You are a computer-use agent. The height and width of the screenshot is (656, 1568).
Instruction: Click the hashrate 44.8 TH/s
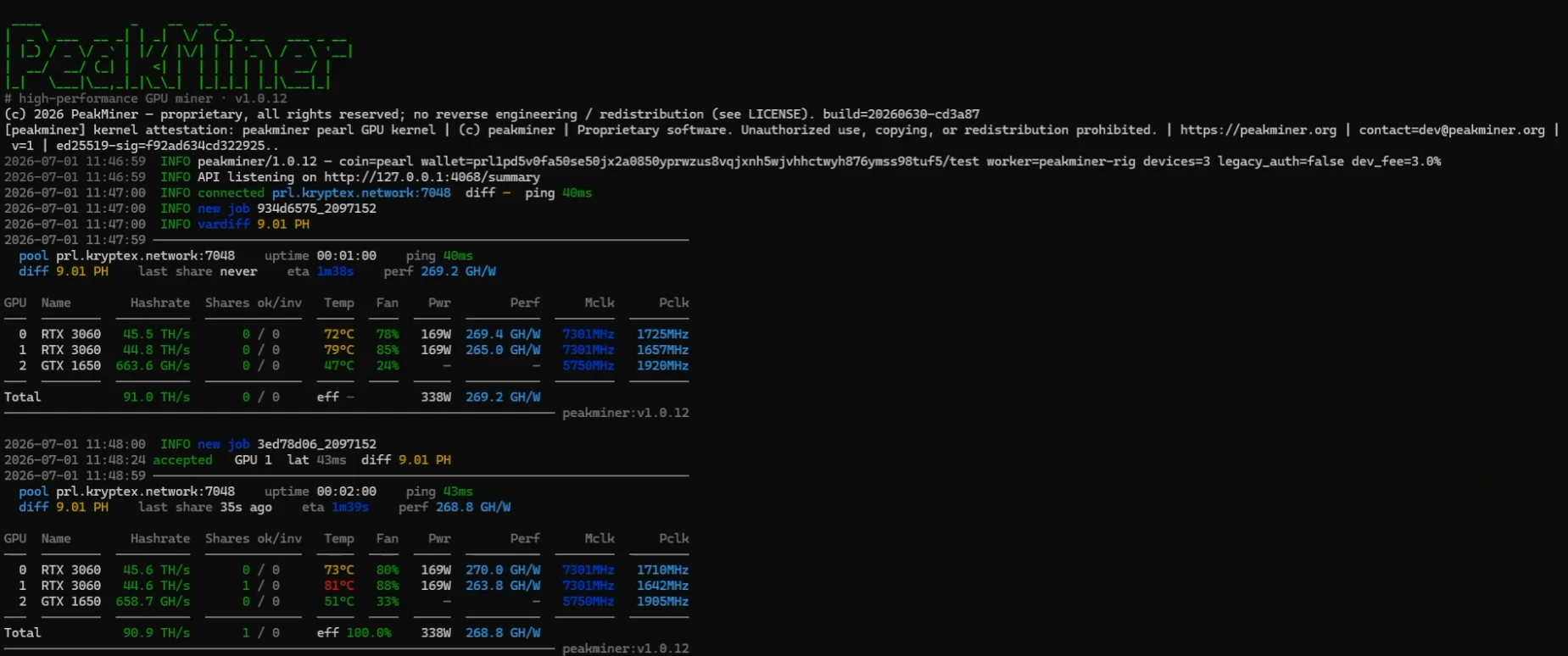pyautogui.click(x=156, y=350)
